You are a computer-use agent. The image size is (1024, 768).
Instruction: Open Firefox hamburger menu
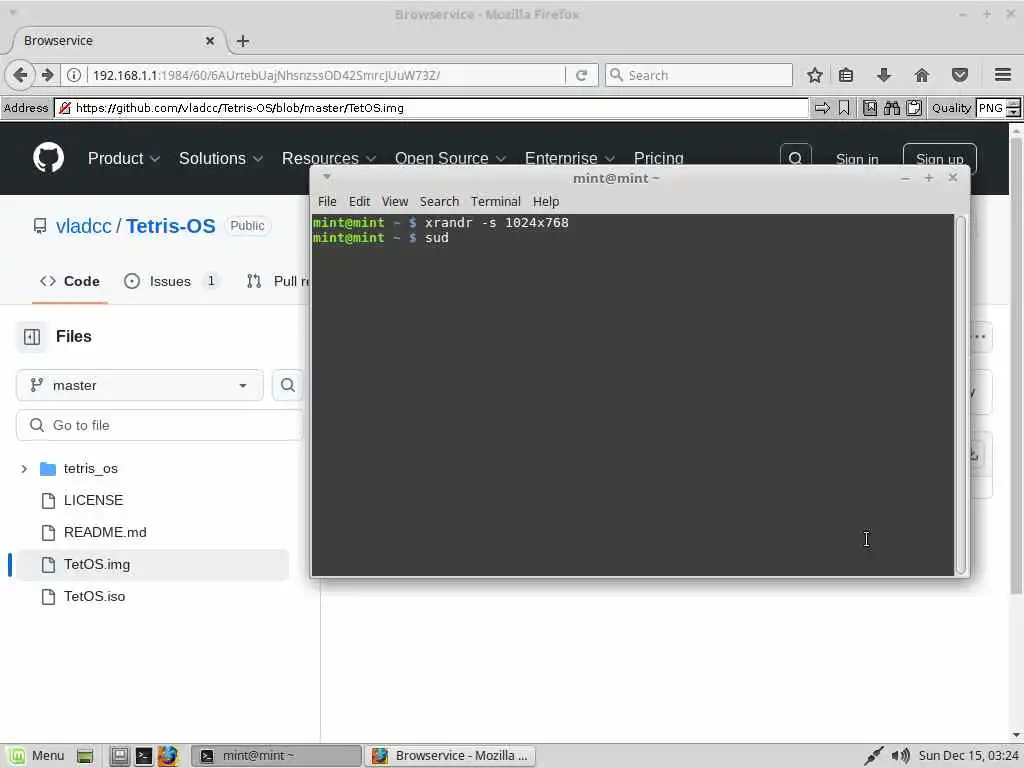tap(1003, 75)
